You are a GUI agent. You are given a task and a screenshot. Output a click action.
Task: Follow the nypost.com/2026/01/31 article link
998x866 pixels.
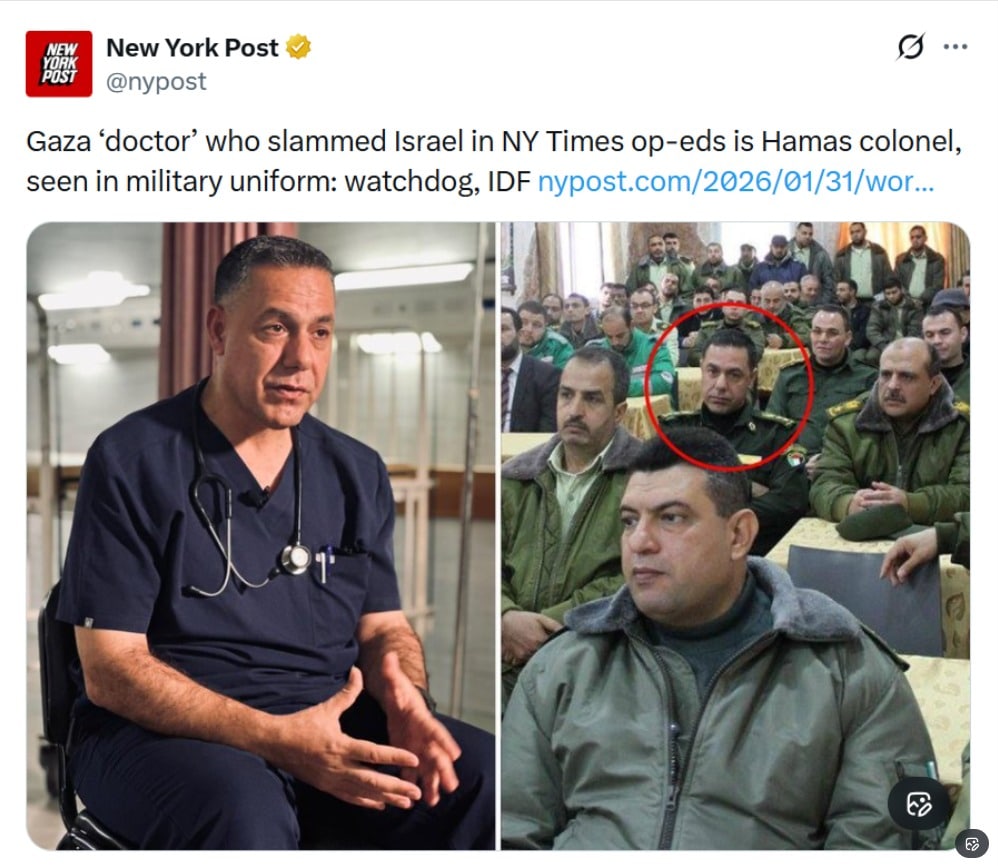tap(736, 182)
